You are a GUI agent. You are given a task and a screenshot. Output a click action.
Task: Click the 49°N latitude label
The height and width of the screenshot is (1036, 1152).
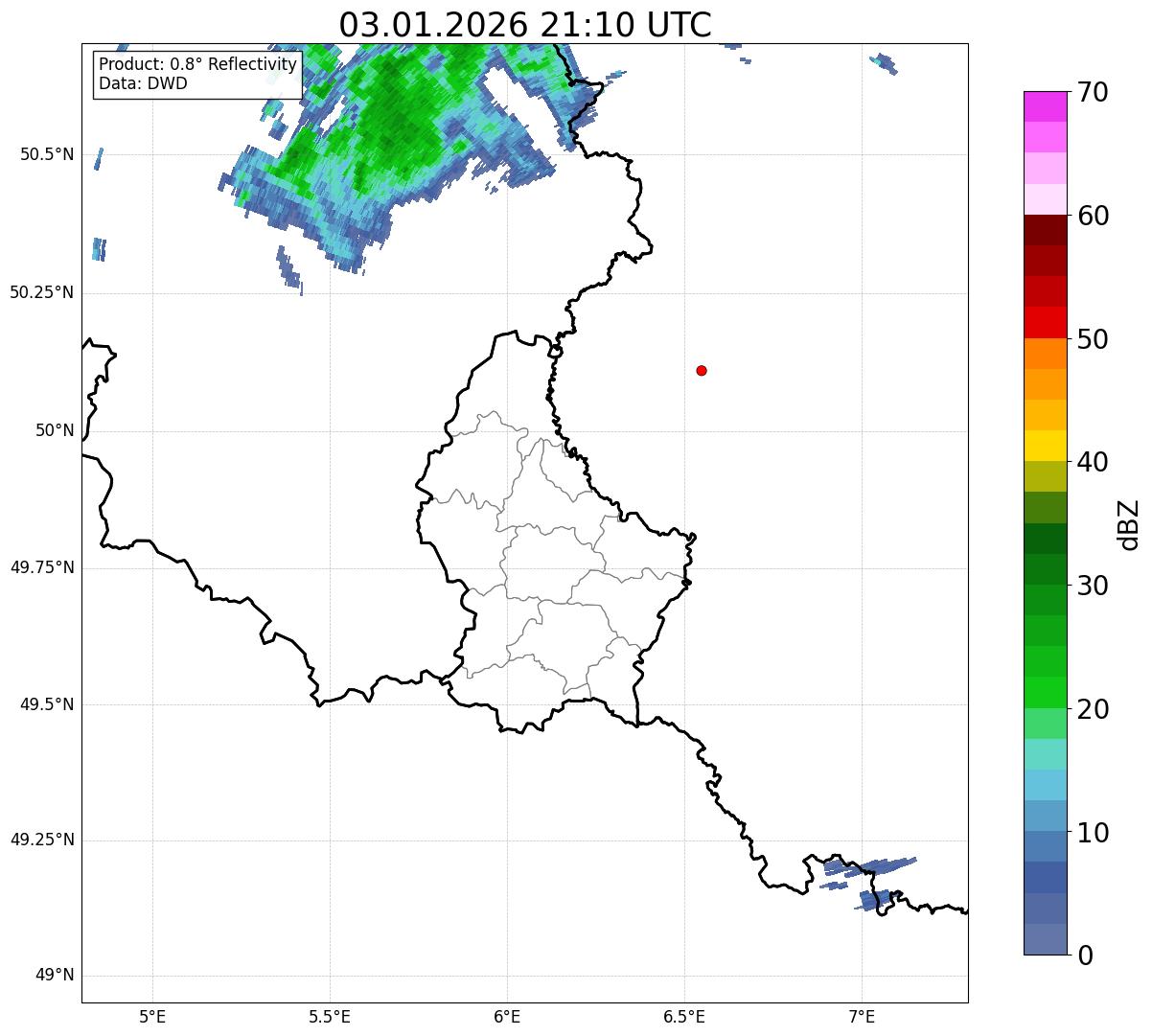(x=55, y=976)
